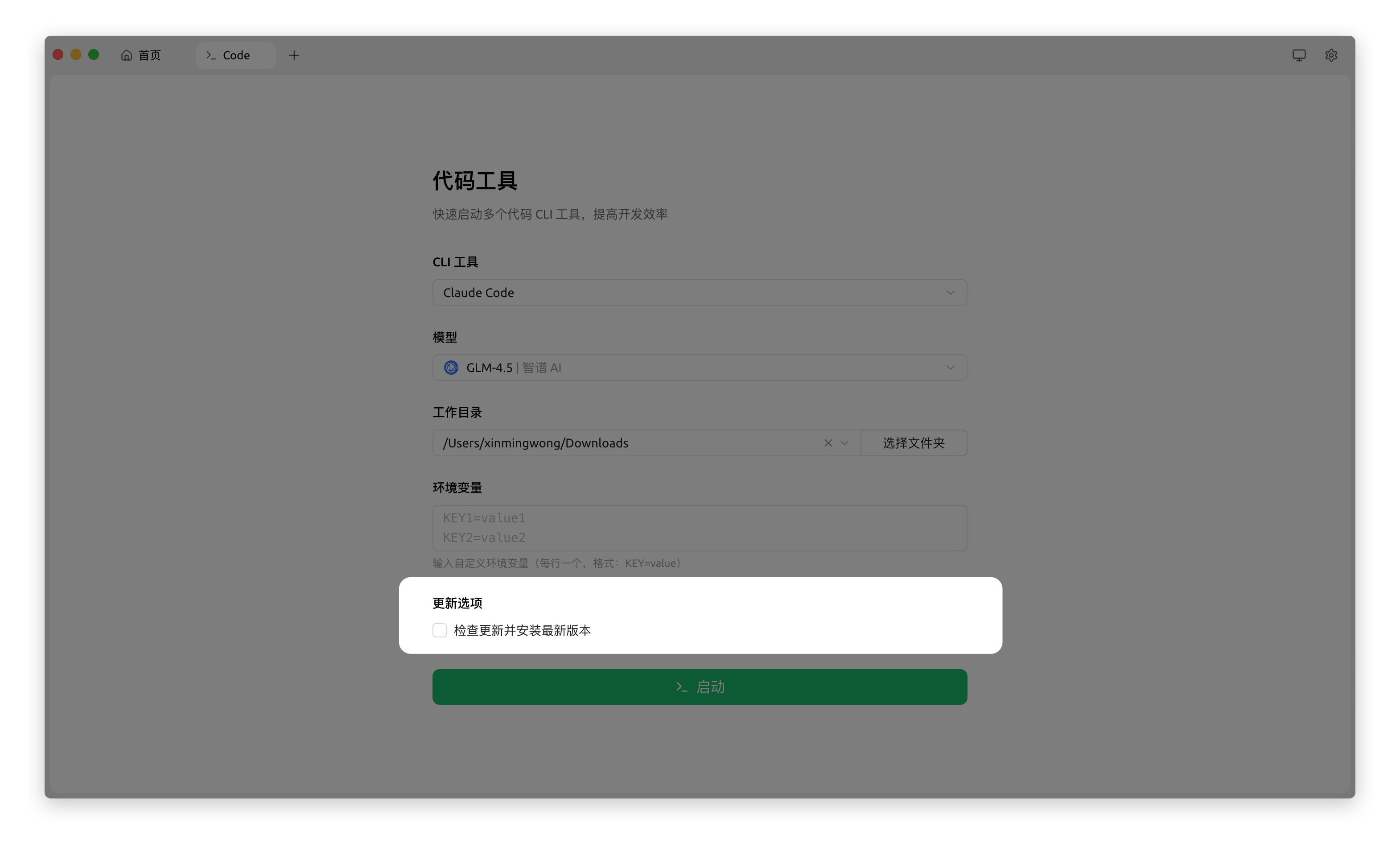Open settings via the gear icon
This screenshot has width=1400, height=852.
pyautogui.click(x=1331, y=55)
